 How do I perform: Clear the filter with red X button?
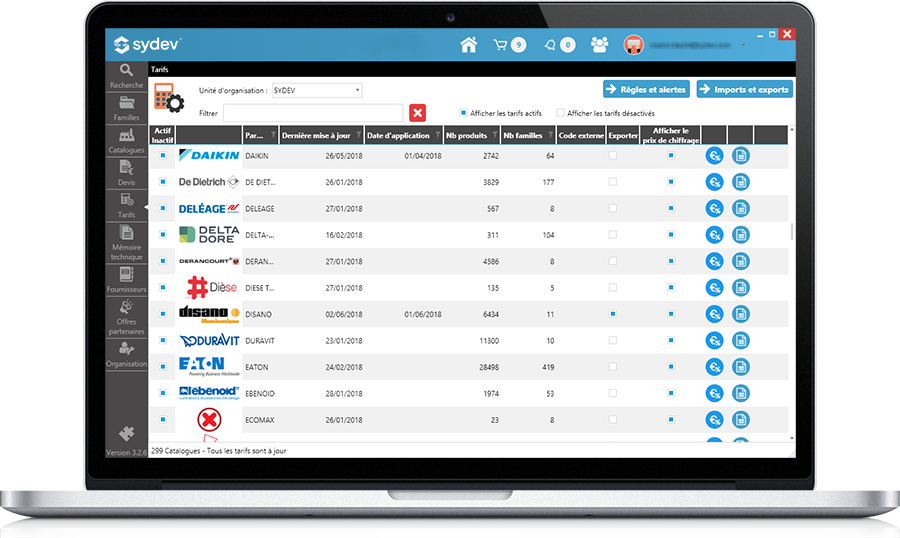[417, 113]
